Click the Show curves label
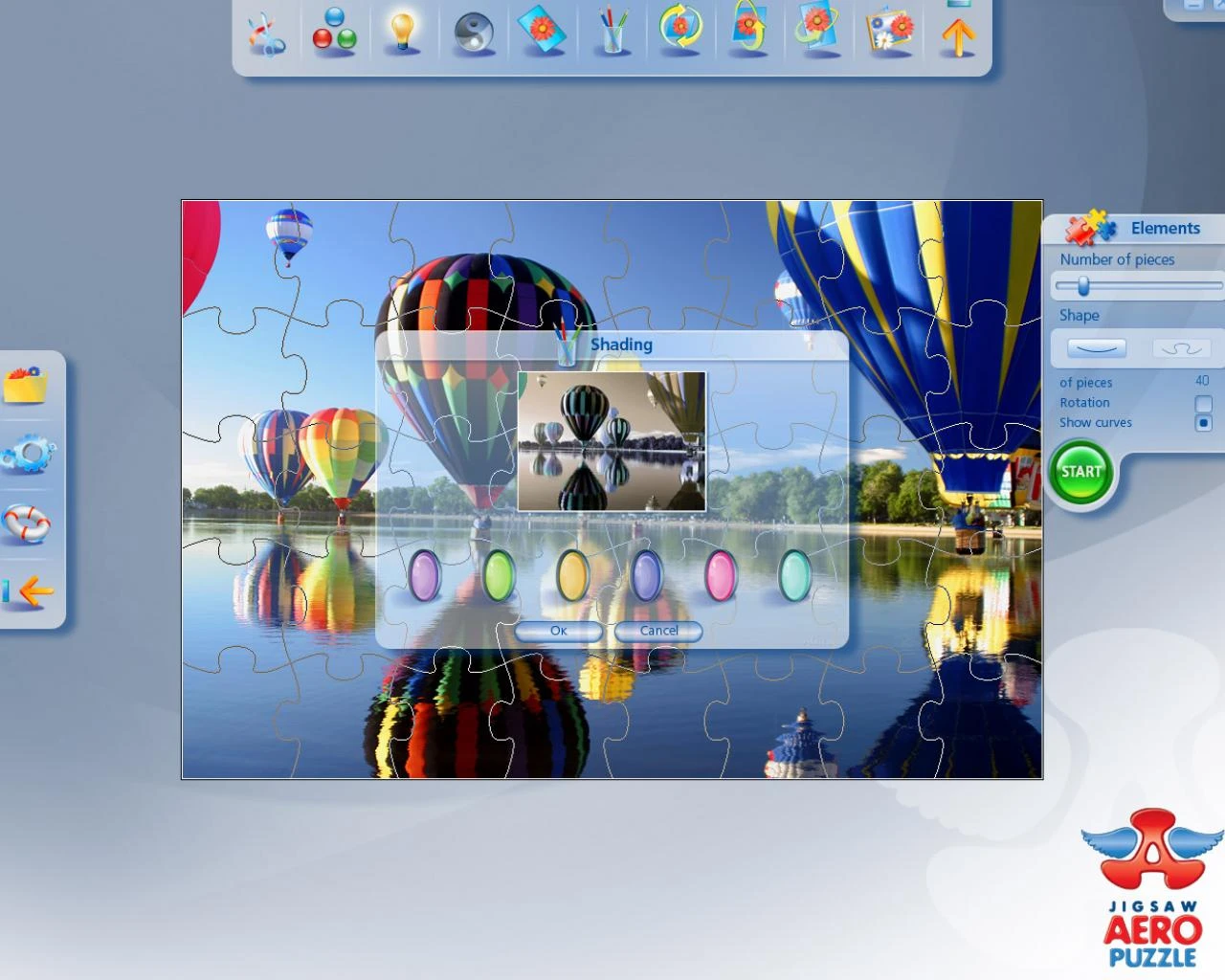The width and height of the screenshot is (1225, 980). pos(1095,422)
